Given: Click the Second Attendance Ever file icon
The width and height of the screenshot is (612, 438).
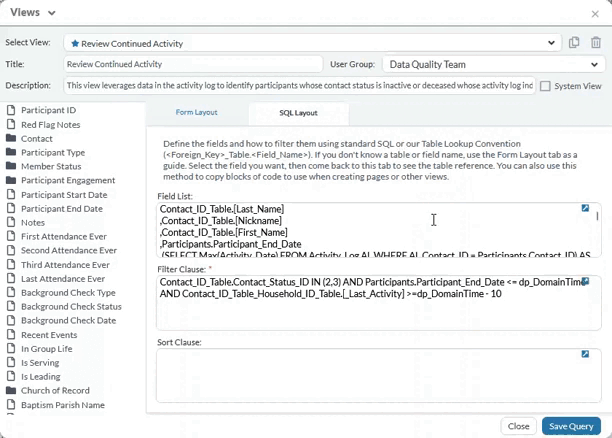Looking at the screenshot, I should [11, 250].
